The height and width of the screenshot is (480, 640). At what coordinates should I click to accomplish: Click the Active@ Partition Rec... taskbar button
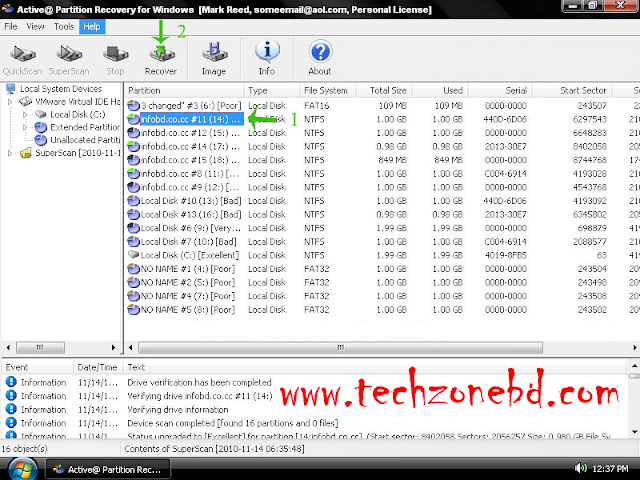coord(108,469)
